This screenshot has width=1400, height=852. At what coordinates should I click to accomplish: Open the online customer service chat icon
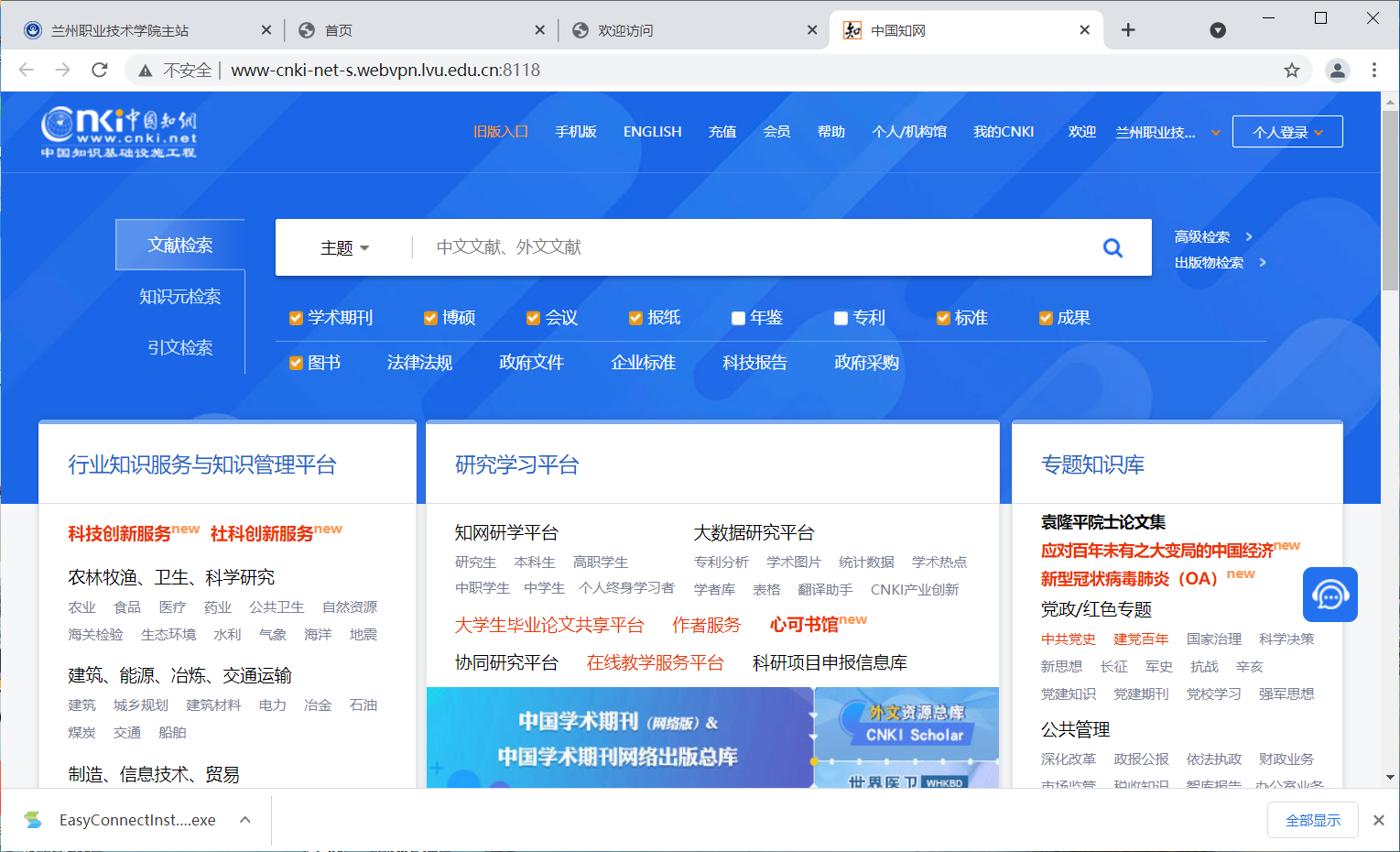[x=1329, y=595]
